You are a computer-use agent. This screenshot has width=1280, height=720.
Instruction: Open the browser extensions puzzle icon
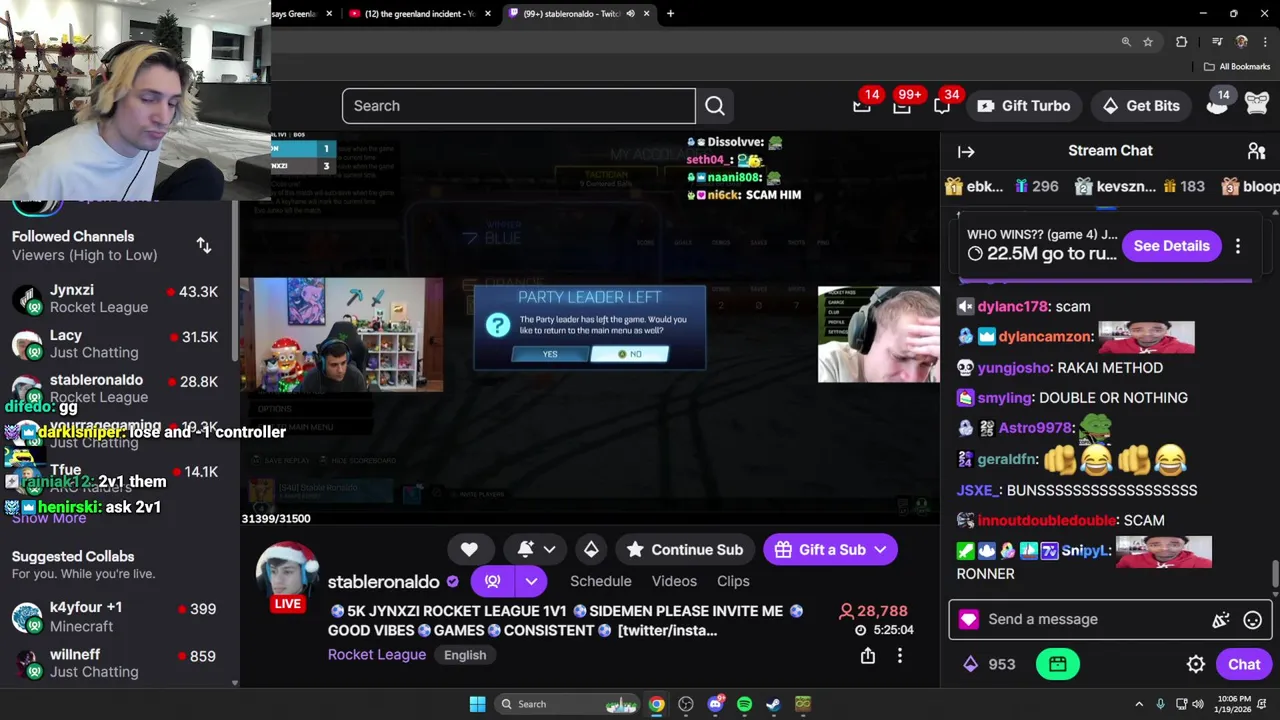pos(1181,42)
